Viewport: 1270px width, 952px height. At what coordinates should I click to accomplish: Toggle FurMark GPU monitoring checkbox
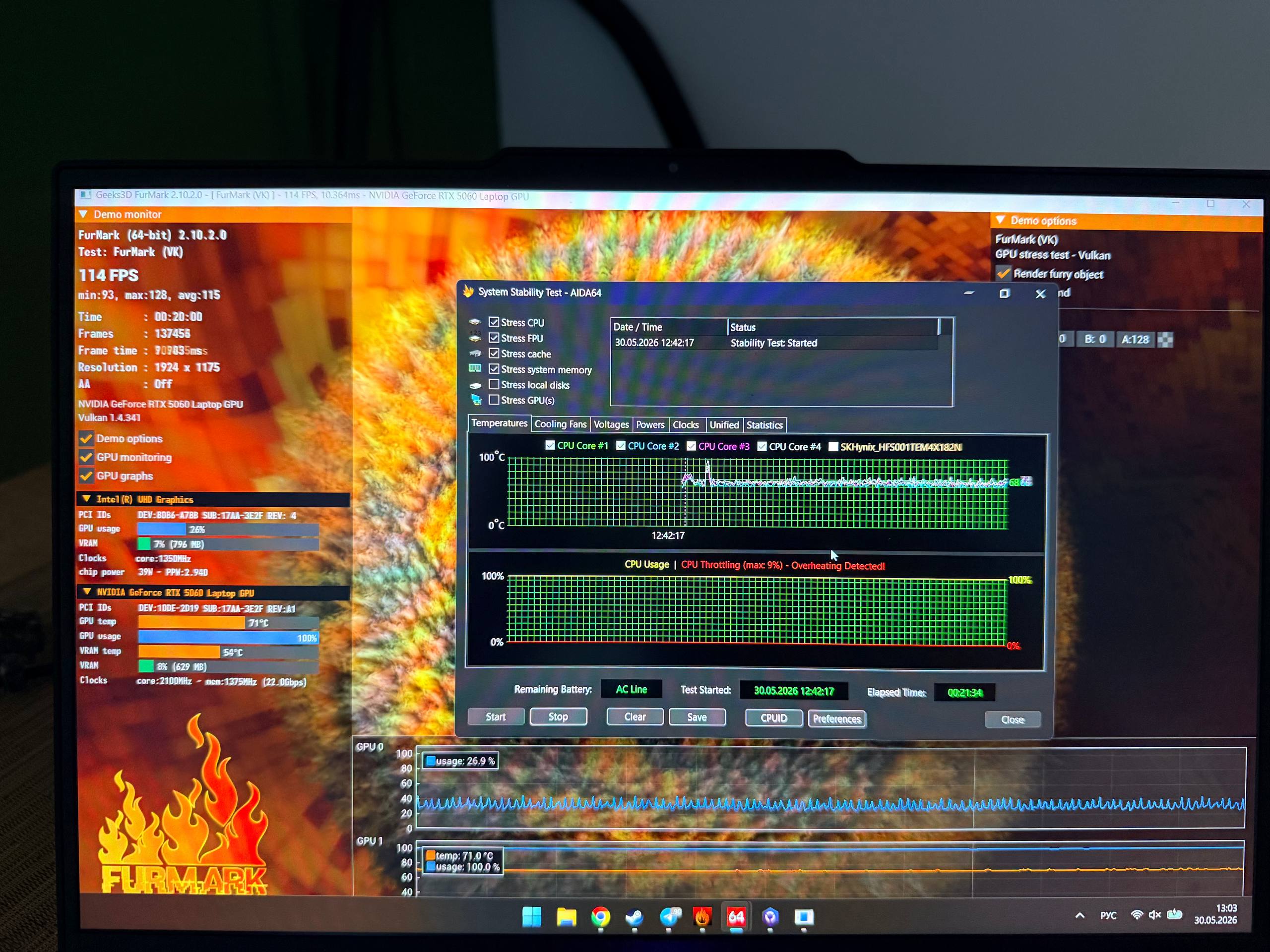[x=86, y=457]
